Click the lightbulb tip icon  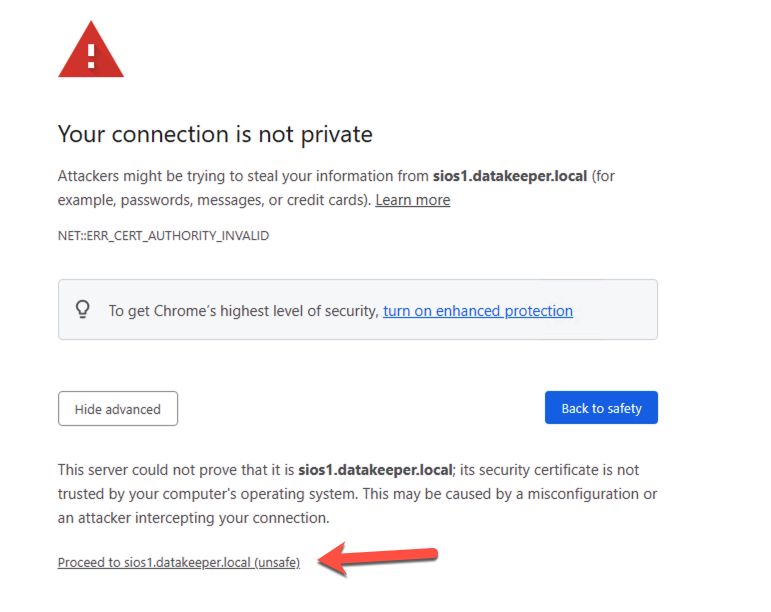(x=83, y=309)
